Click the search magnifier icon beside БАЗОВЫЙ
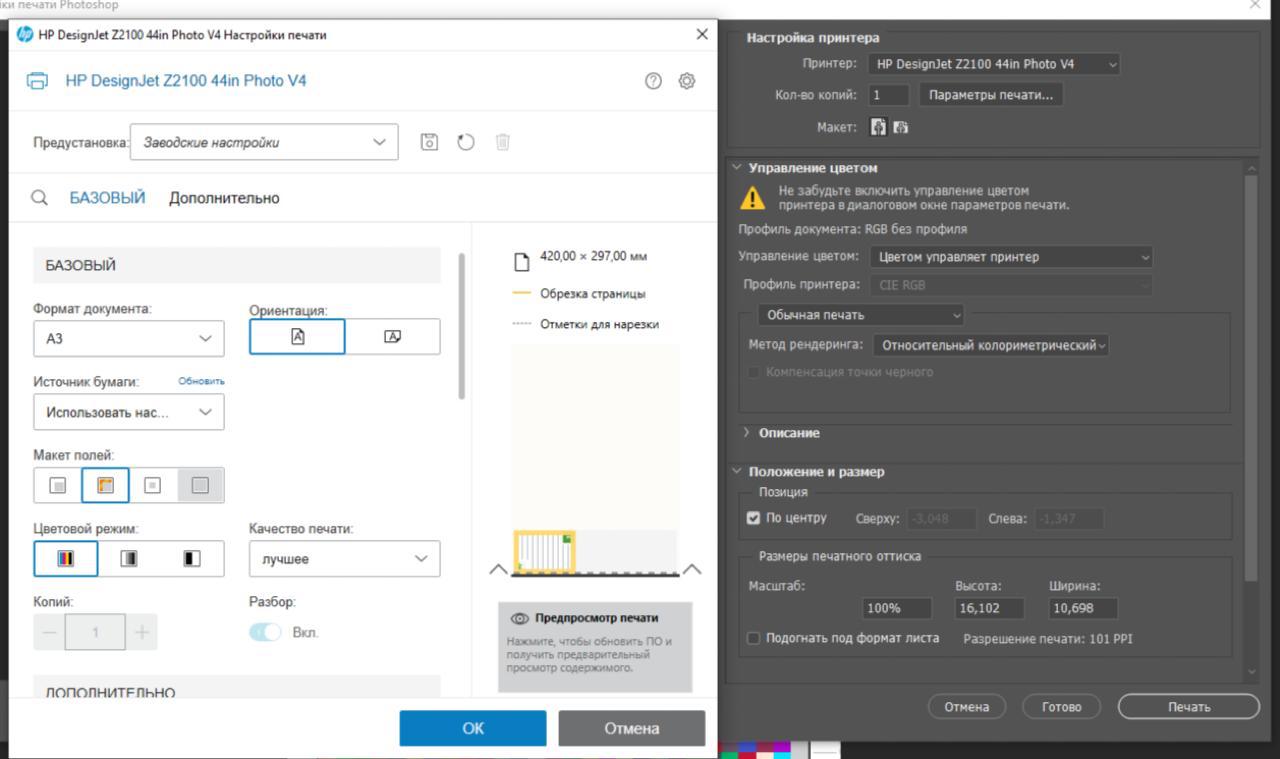1280x759 pixels. 40,198
